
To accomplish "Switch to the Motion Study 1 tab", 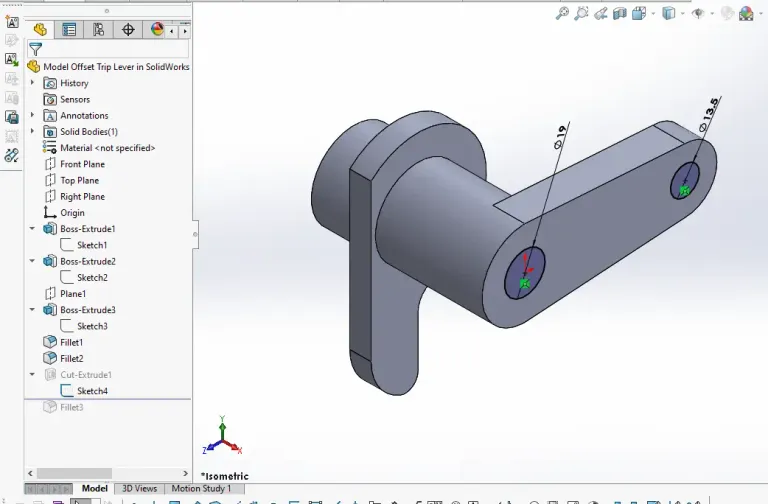I will pyautogui.click(x=201, y=489).
